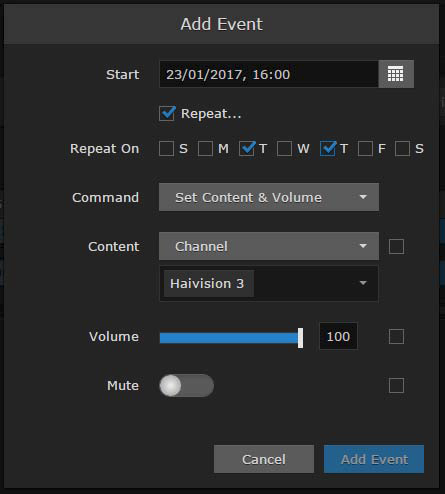Enable repeat on Monday checkbox
445x494 pixels.
coord(205,149)
